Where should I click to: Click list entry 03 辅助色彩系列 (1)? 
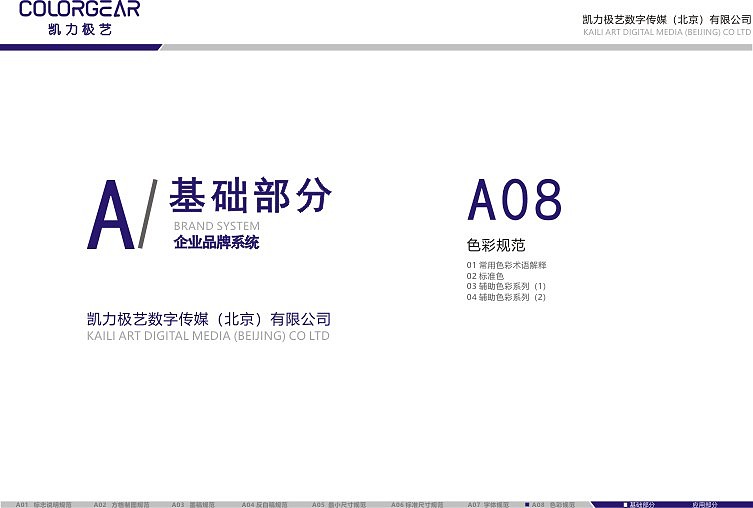(x=506, y=286)
